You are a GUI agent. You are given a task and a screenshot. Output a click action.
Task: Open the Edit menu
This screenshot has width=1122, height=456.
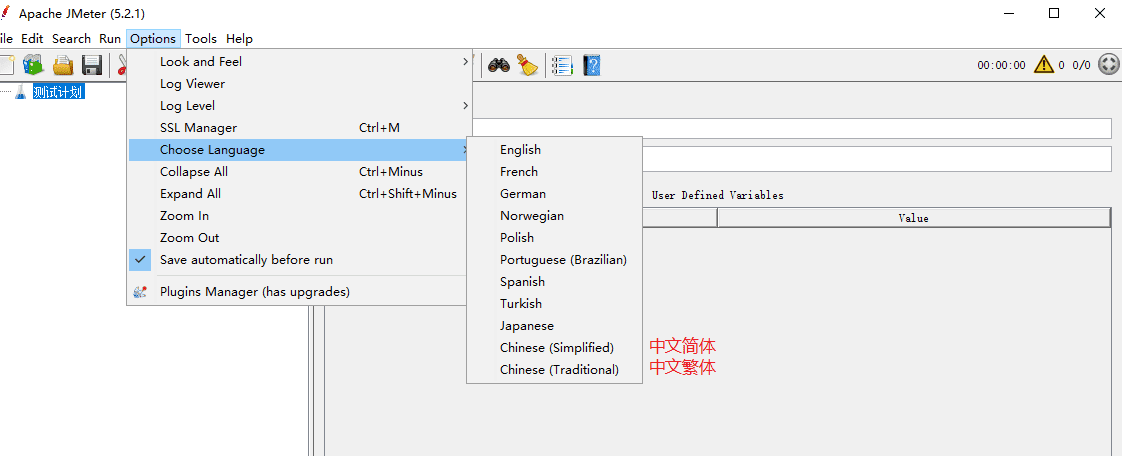[x=32, y=39]
